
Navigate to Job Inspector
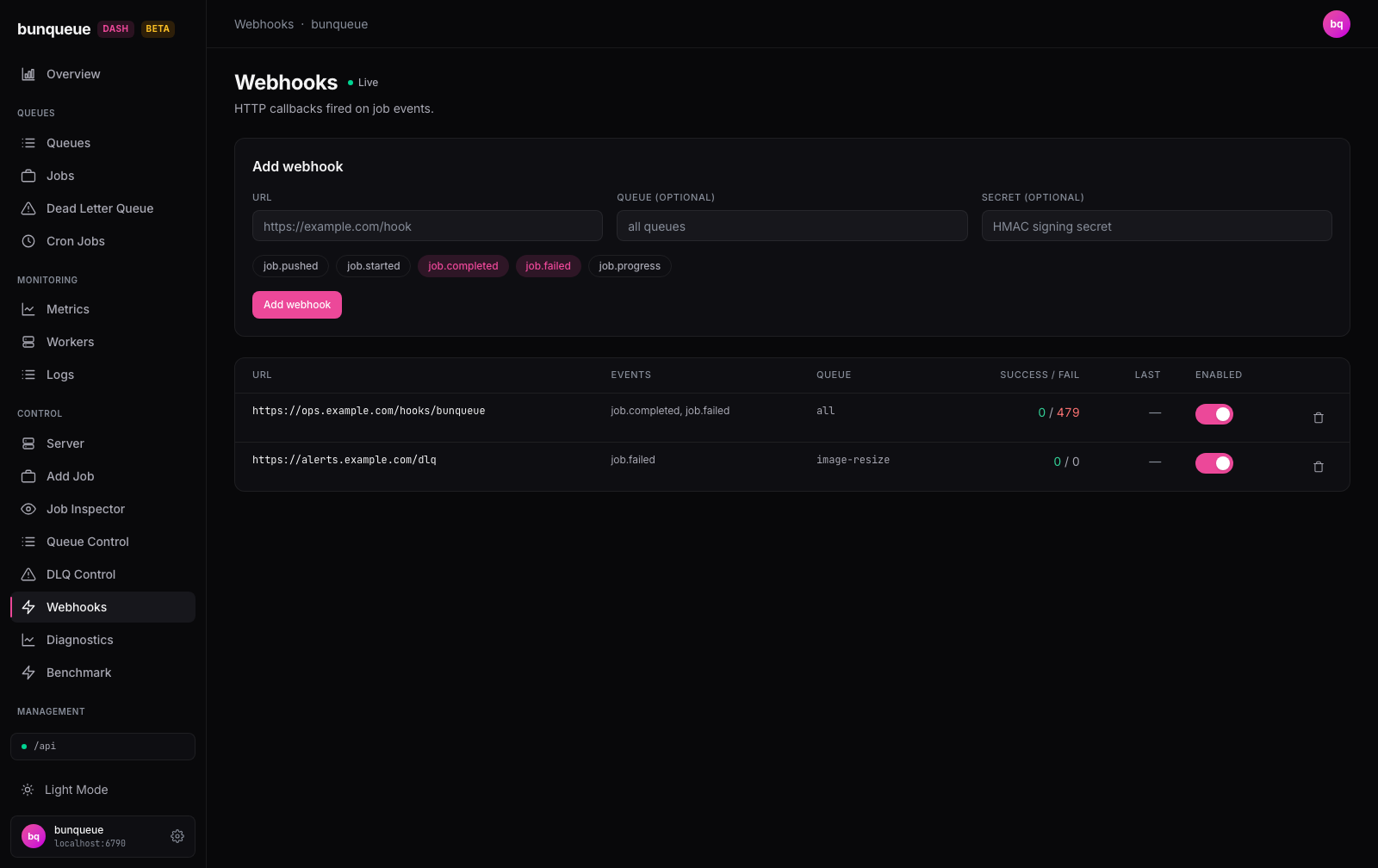pos(102,509)
